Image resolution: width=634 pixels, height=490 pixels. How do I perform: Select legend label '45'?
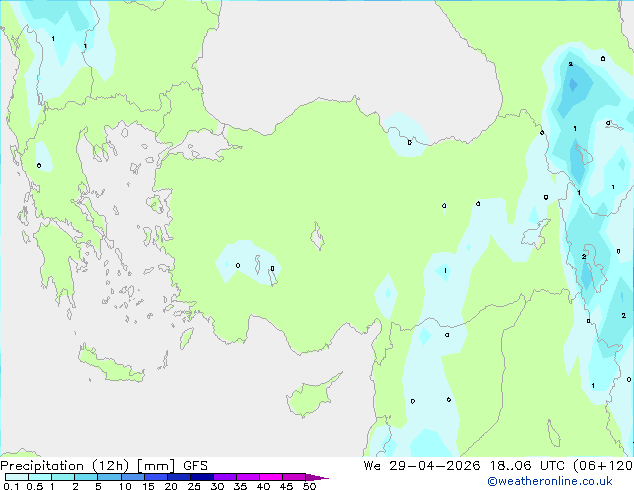coord(287,486)
